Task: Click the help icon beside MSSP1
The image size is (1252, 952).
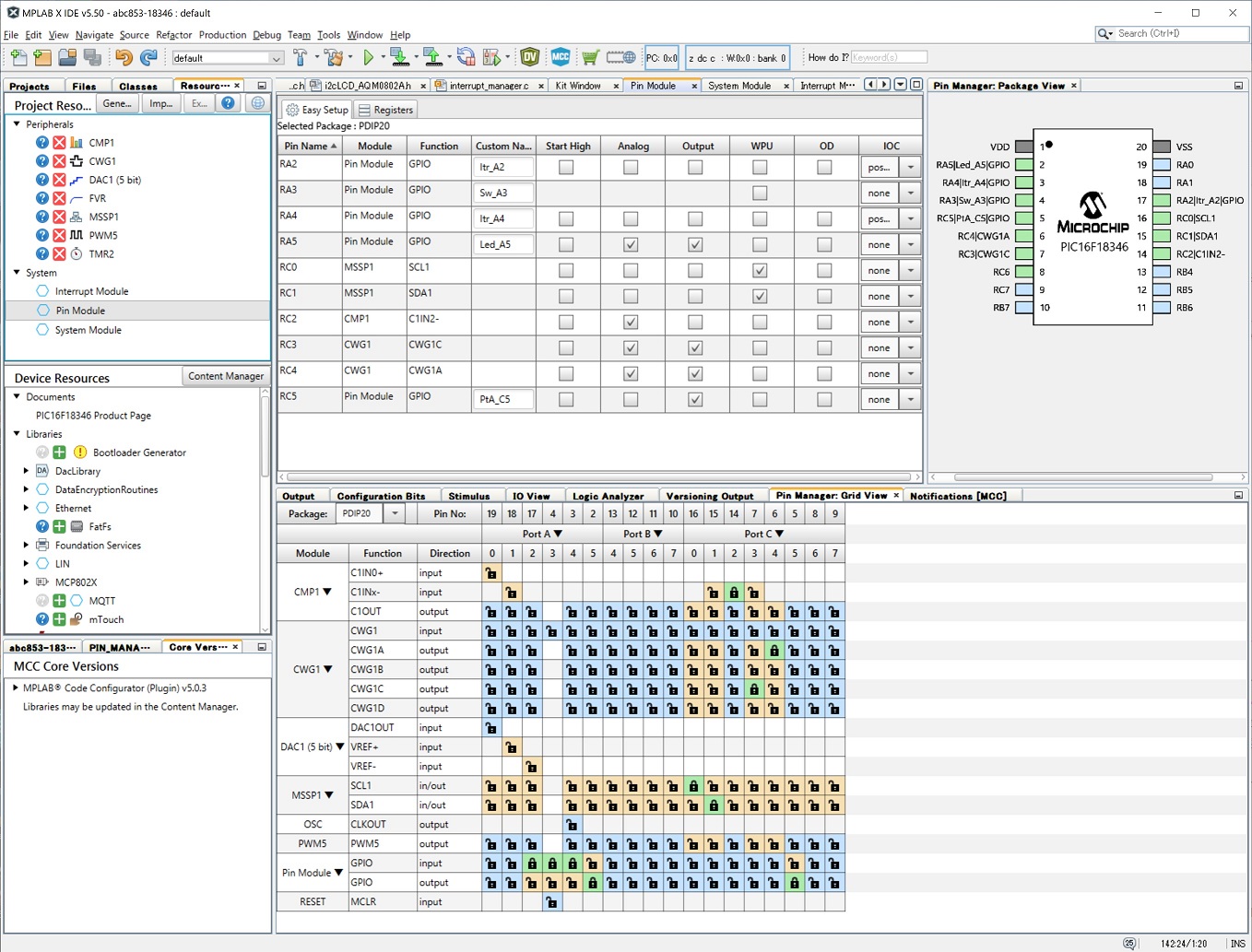Action: 42,217
